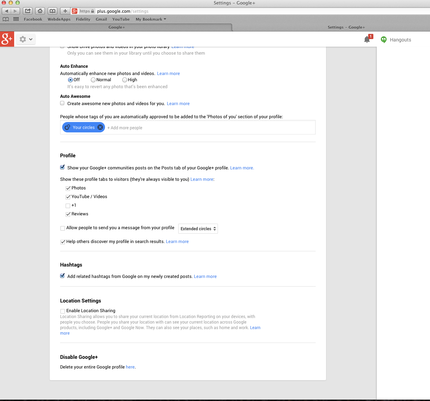
Task: Switch to the Settings - Google+ tab
Action: pos(346,27)
